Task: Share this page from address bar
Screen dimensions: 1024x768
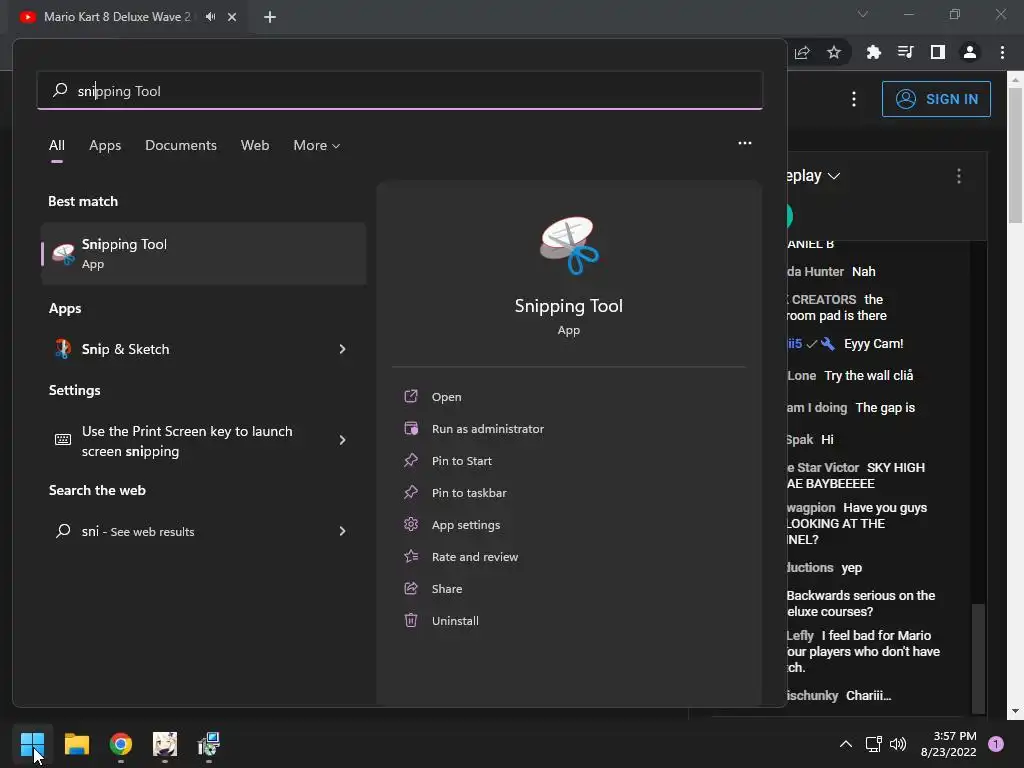Action: [802, 52]
